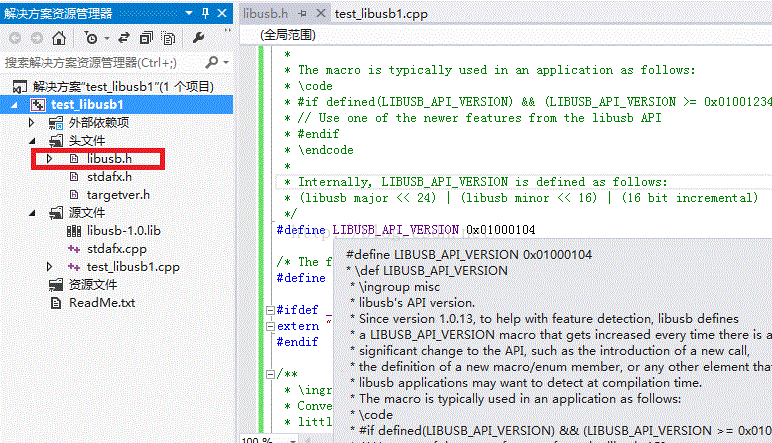This screenshot has height=443, width=772.
Task: Collapse the #ifdef code outlining box
Action: point(270,310)
